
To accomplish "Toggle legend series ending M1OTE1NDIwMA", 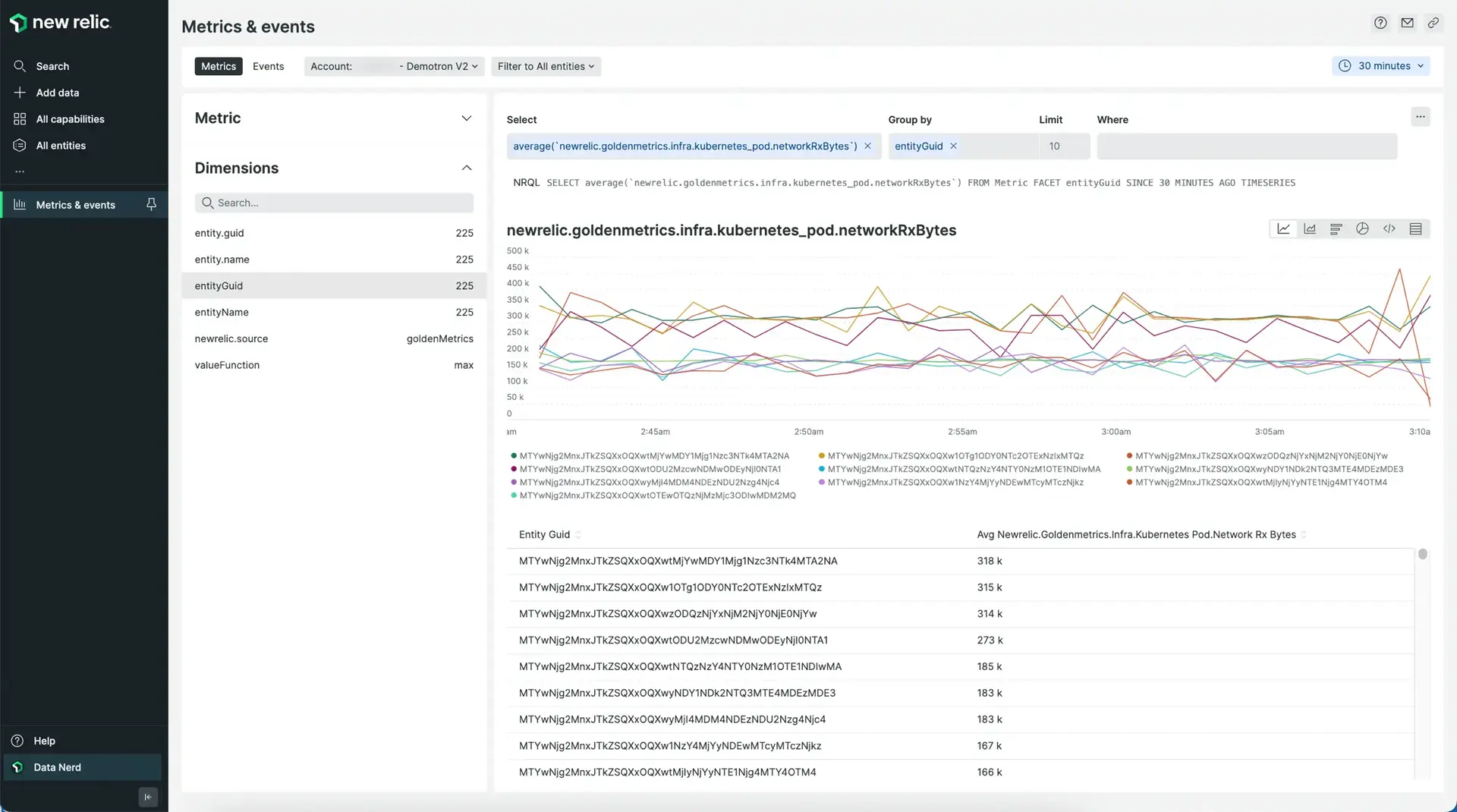I will 960,469.
